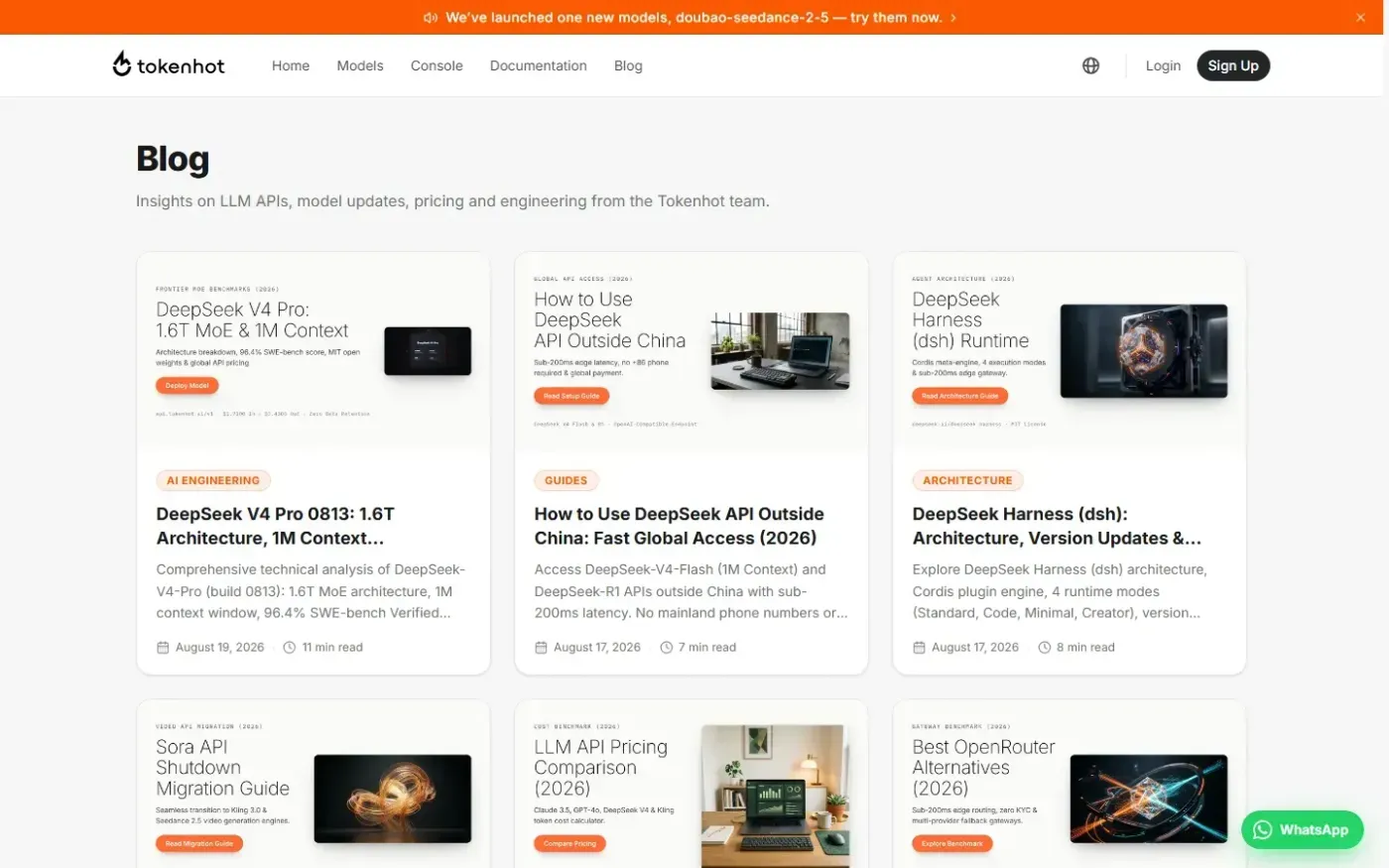Open LLM API Pricing Comparison thumbnail

692,784
